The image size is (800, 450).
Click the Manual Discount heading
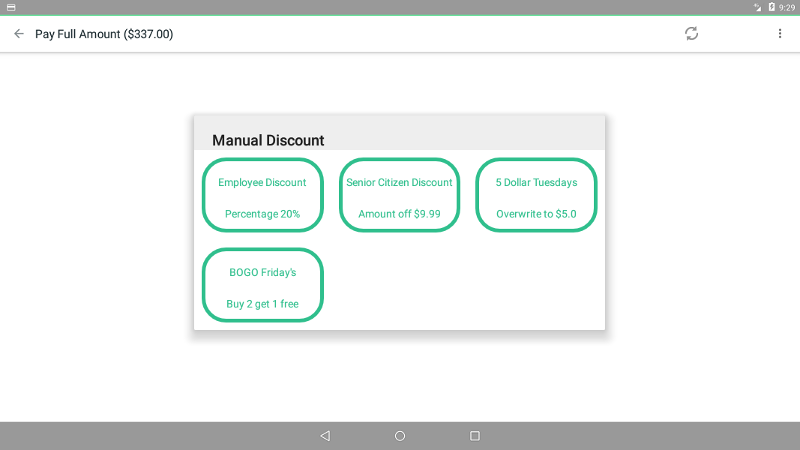[268, 140]
